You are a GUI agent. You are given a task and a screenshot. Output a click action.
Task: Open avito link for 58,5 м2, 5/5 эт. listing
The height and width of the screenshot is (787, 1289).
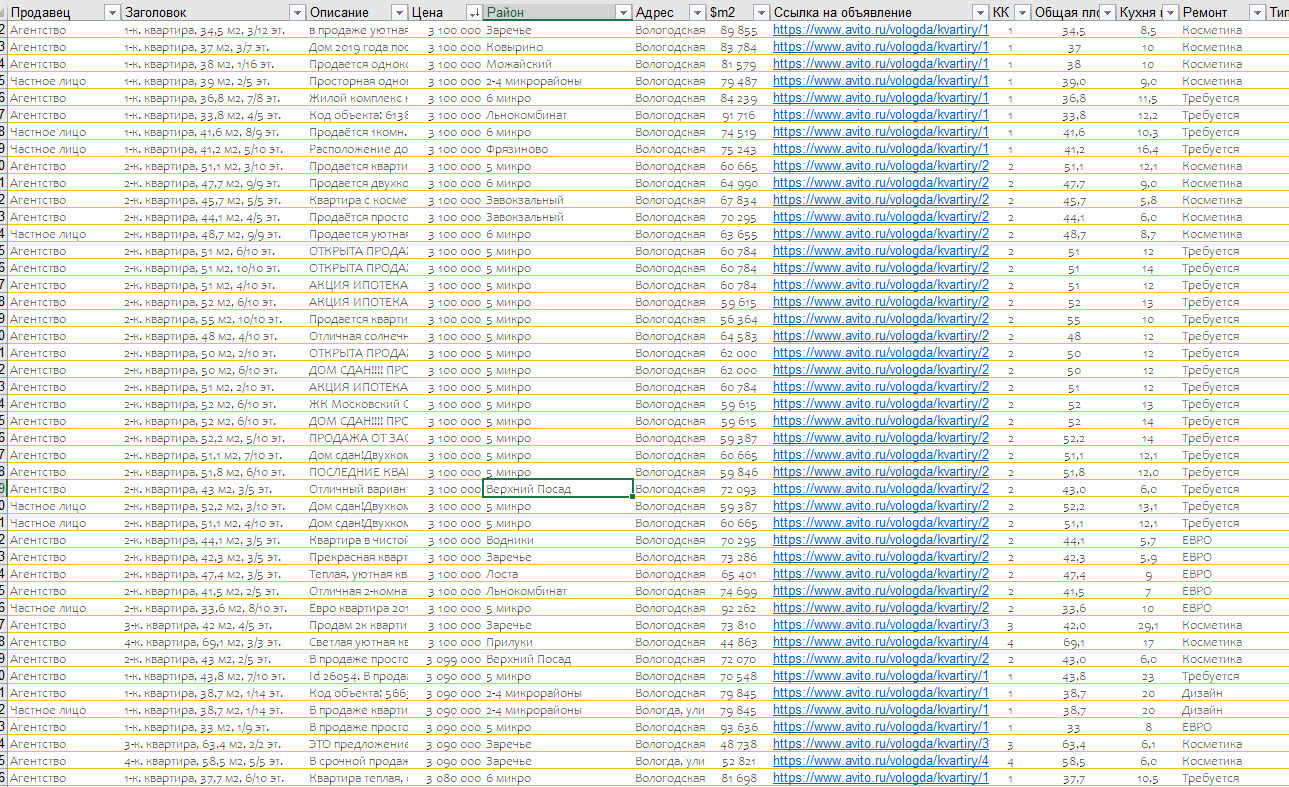pyautogui.click(x=880, y=761)
